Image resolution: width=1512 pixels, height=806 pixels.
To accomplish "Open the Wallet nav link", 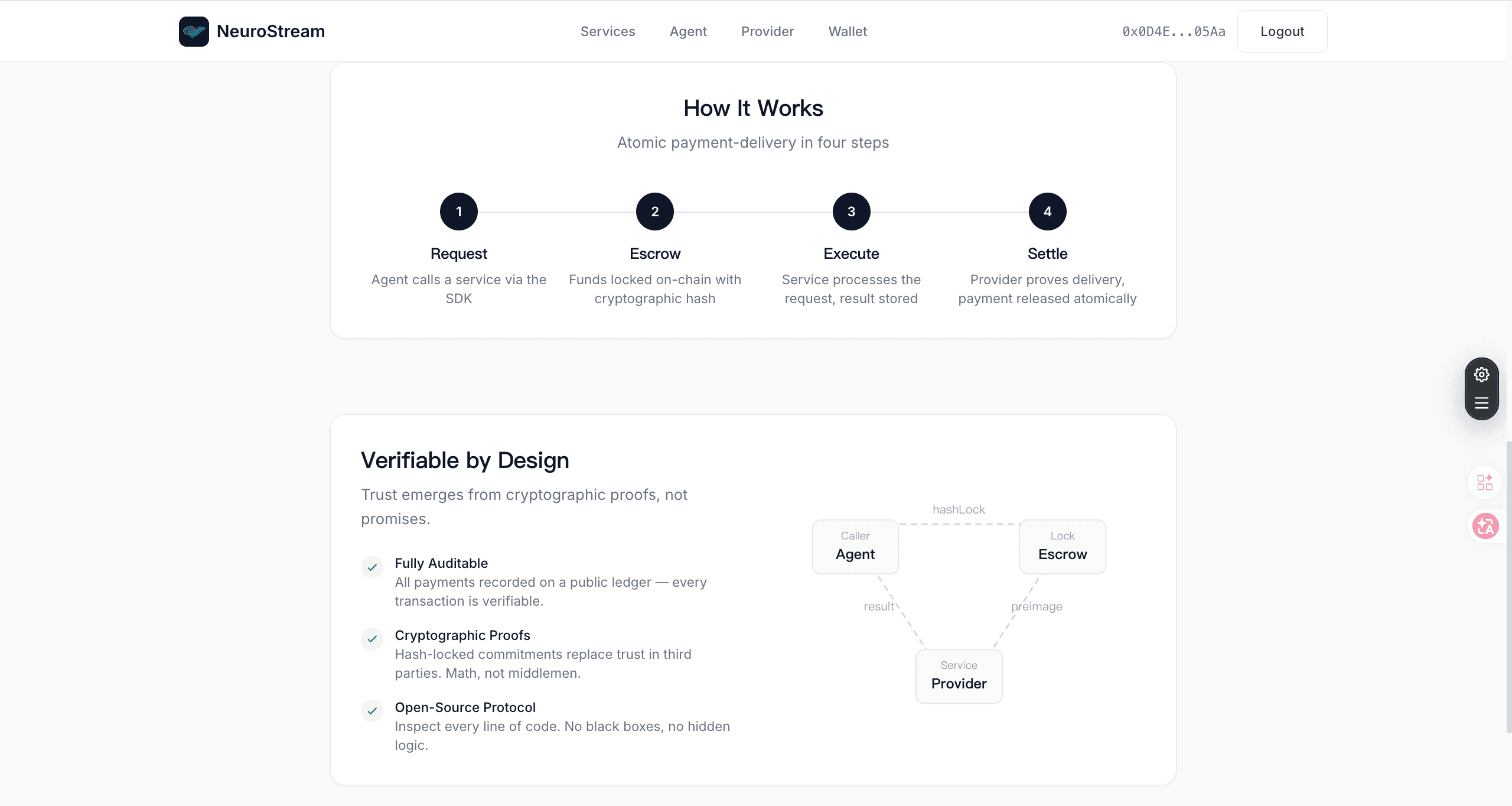I will (x=848, y=31).
